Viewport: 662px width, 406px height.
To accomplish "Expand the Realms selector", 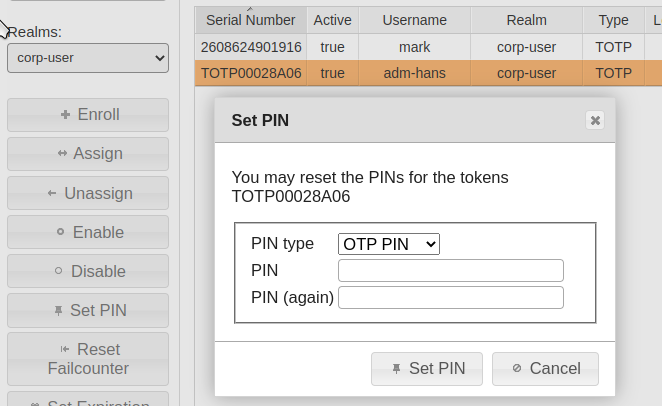I will 88,58.
